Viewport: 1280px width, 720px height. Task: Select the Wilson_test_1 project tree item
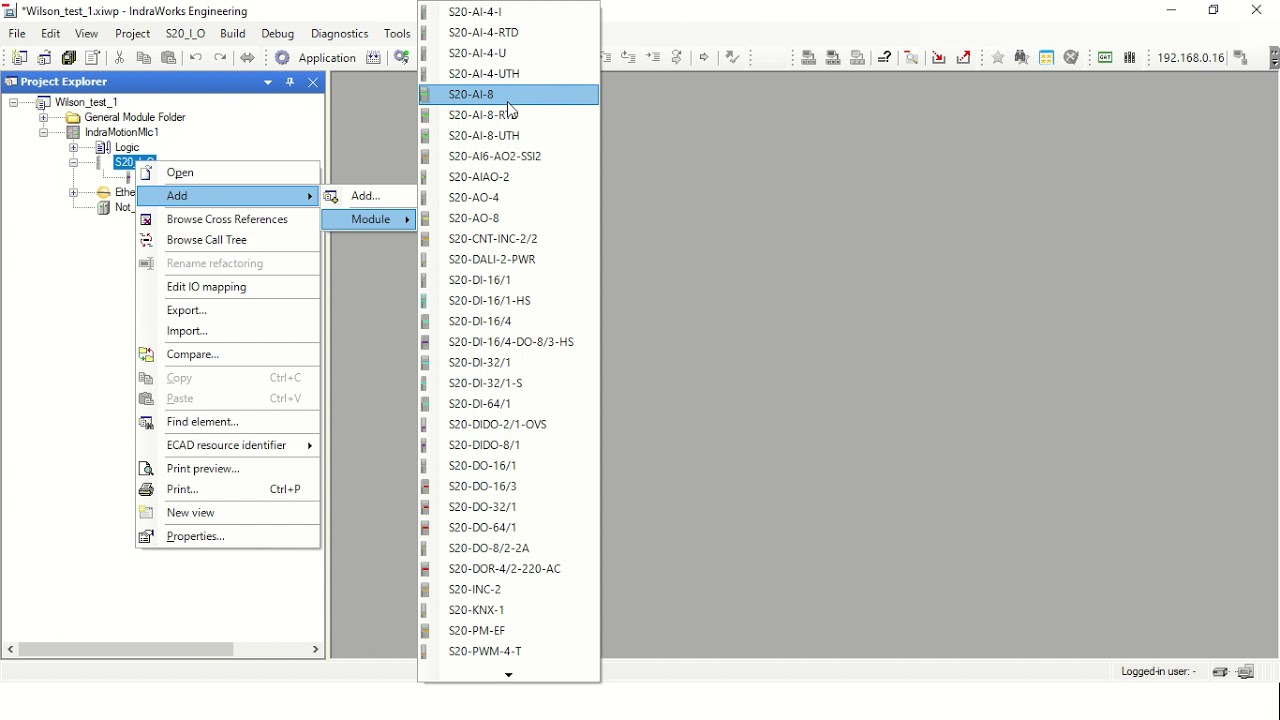tap(86, 102)
